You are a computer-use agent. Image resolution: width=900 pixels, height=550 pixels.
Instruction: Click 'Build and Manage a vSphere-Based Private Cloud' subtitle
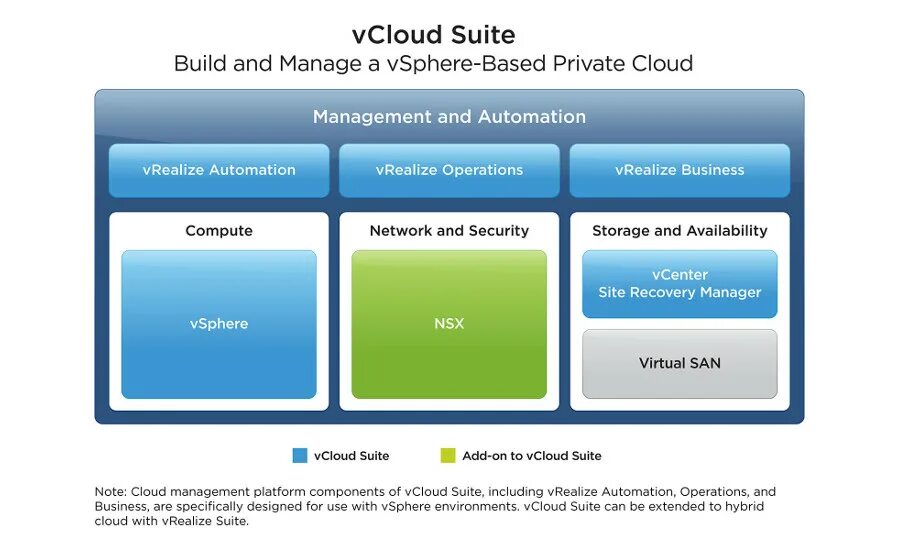pos(433,63)
